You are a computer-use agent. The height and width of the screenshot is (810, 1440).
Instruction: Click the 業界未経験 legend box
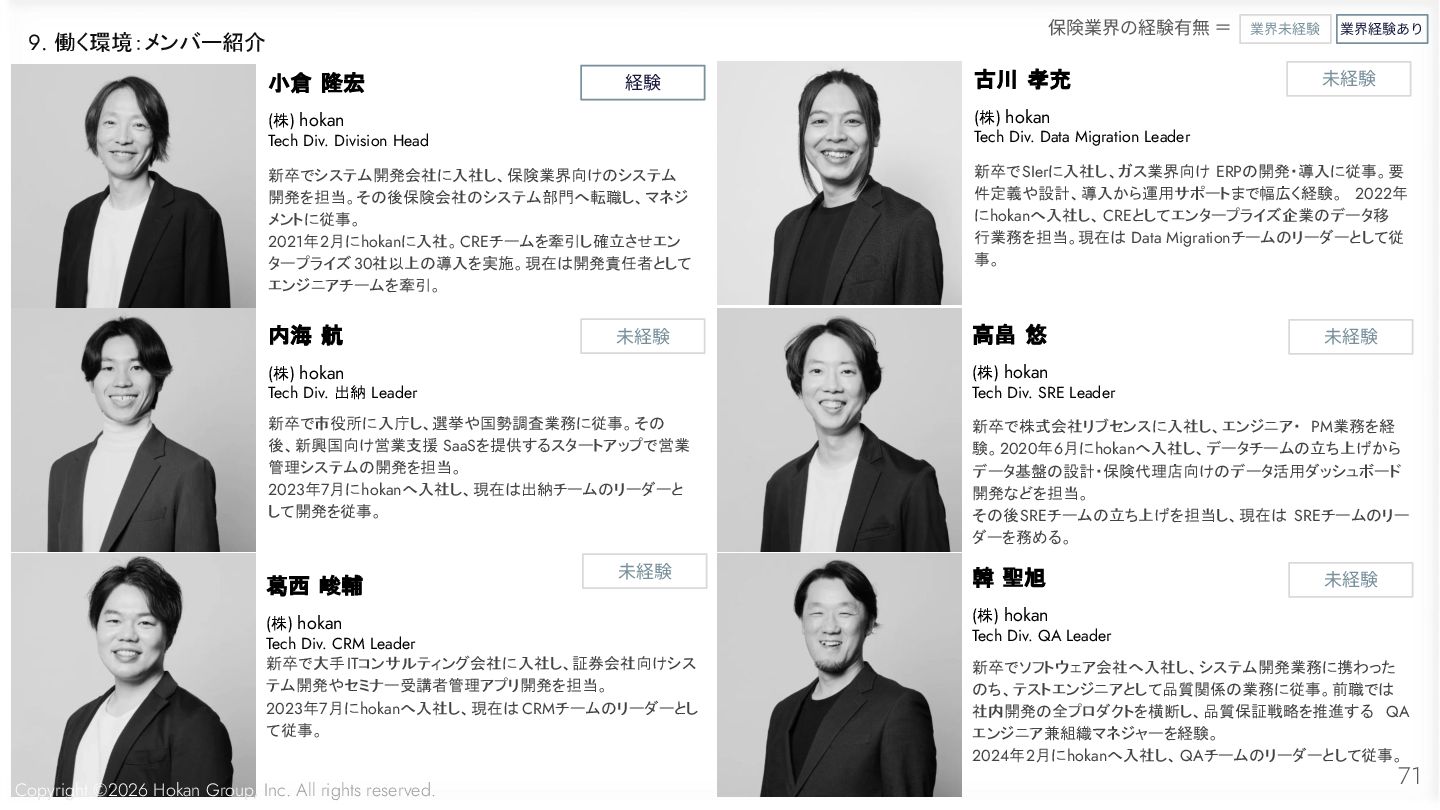click(x=1285, y=29)
